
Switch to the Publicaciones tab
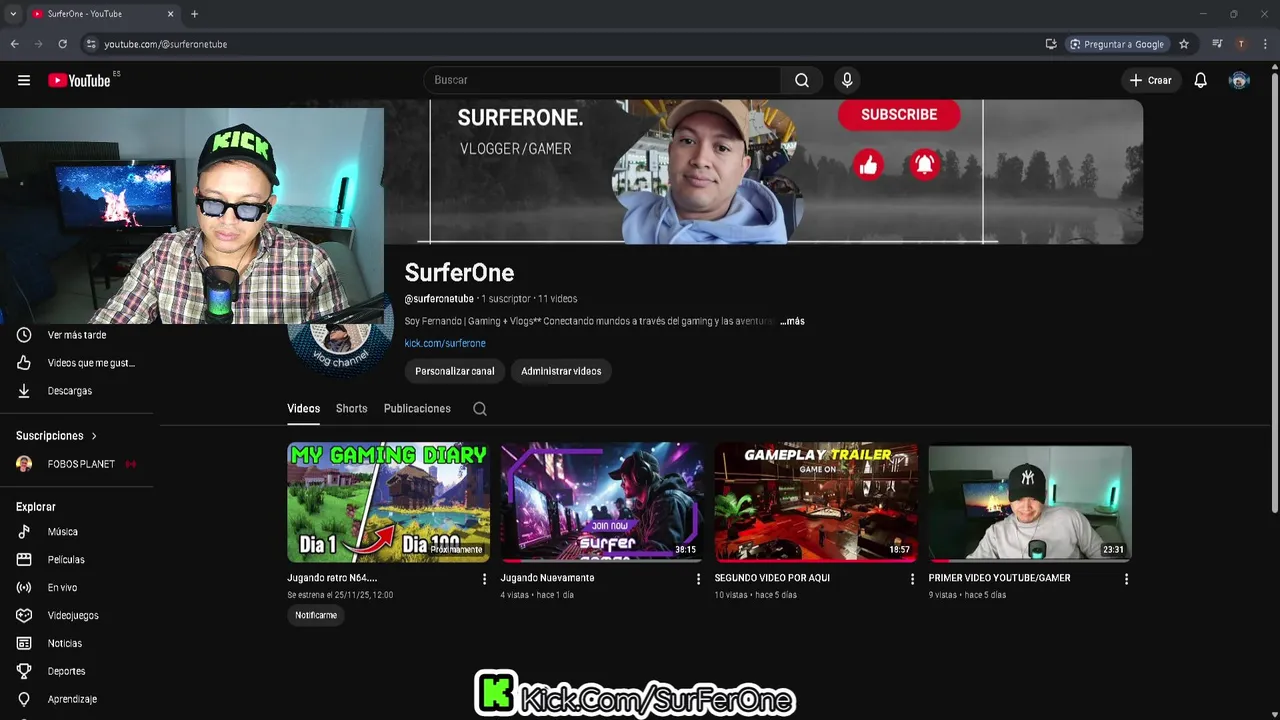[417, 409]
